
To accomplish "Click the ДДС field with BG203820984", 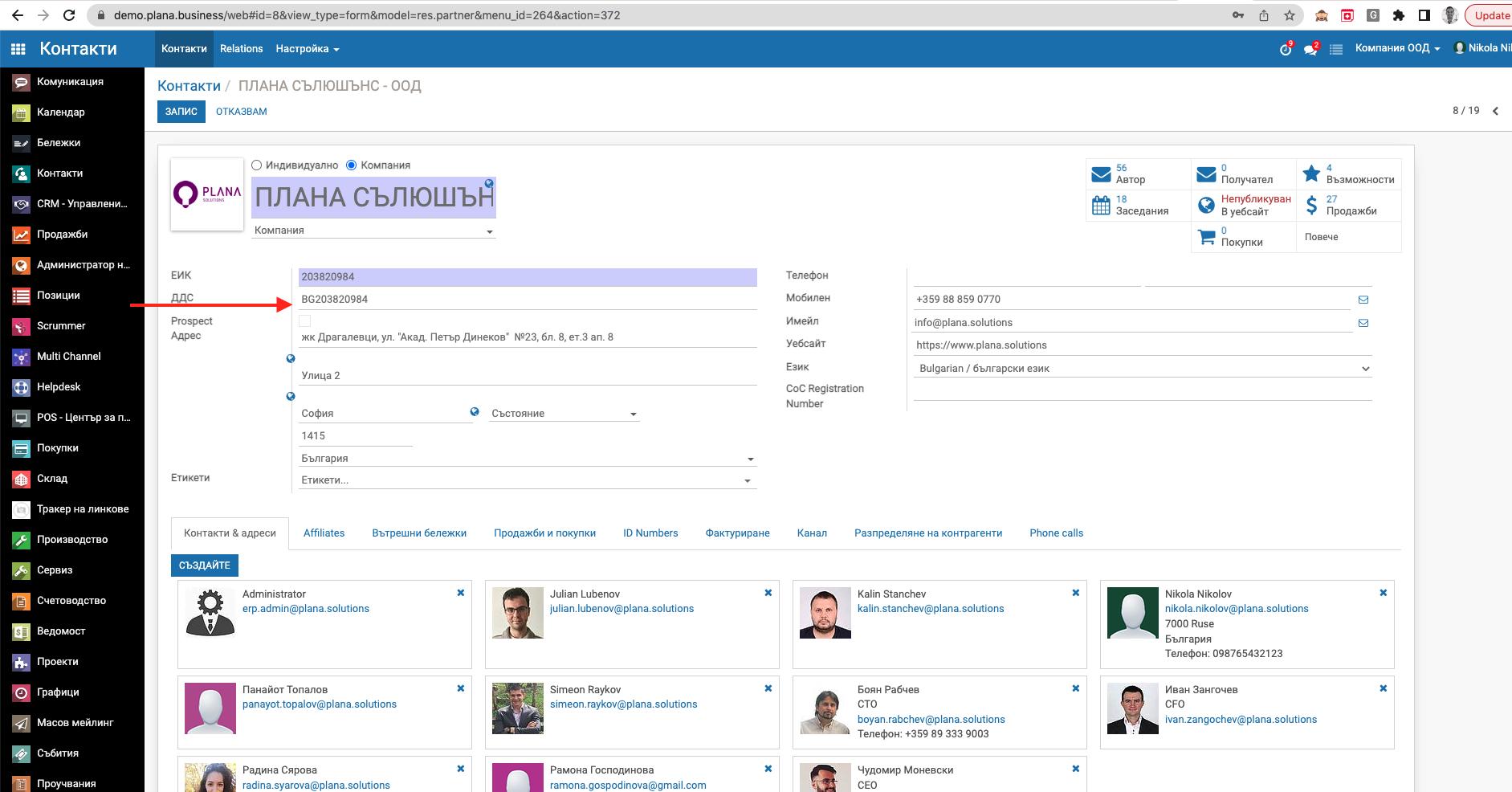I will point(528,300).
